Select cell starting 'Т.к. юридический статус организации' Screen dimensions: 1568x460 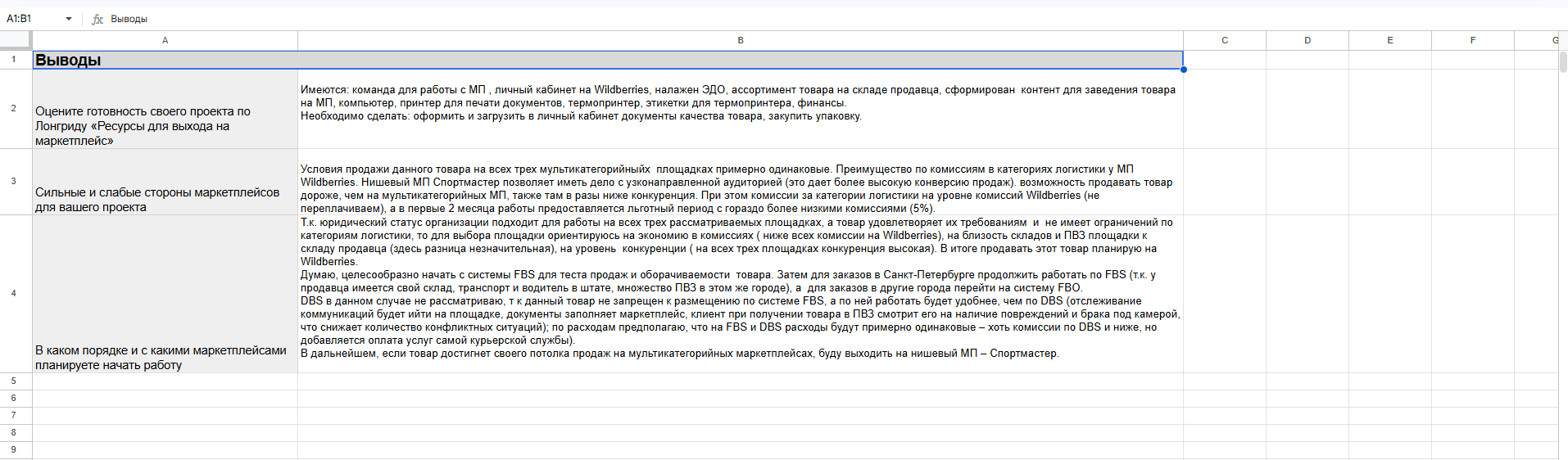pyautogui.click(x=741, y=294)
